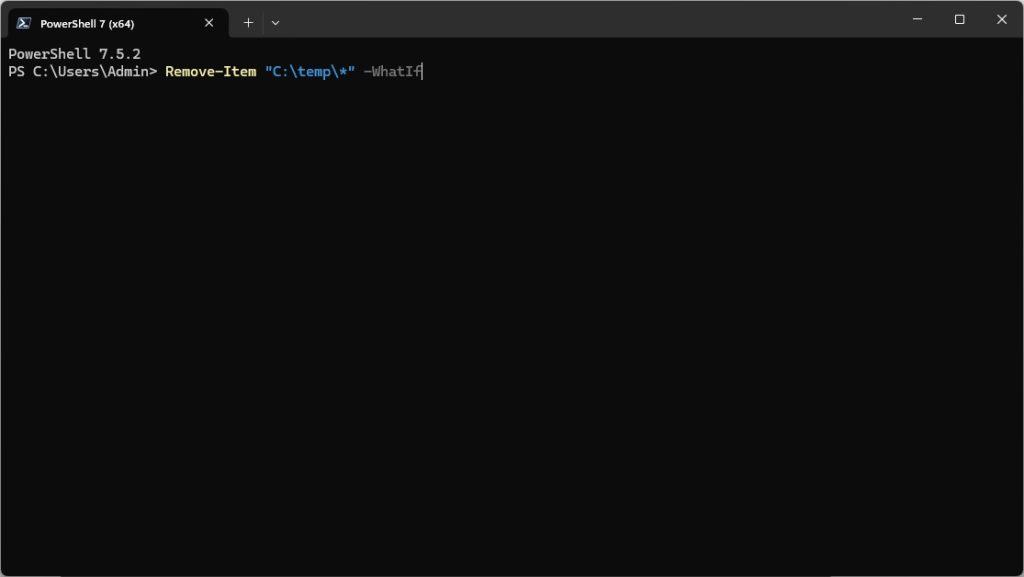
Task: Click the "C:\temp\*" path string
Action: [x=310, y=71]
